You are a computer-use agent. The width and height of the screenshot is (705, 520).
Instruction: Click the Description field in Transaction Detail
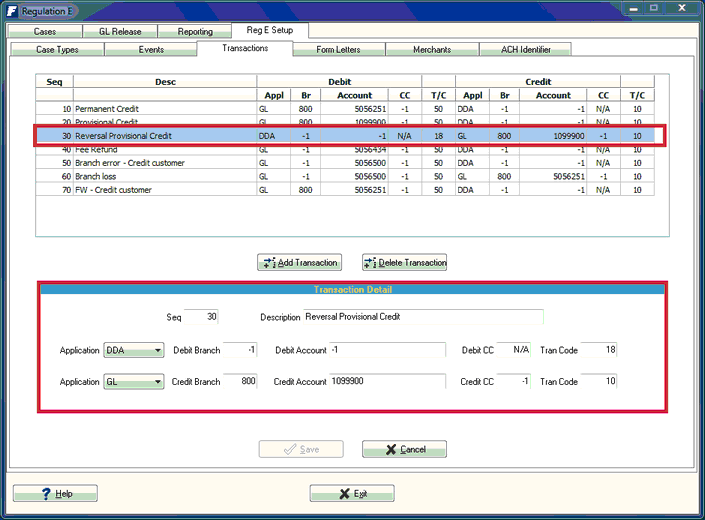tap(409, 318)
